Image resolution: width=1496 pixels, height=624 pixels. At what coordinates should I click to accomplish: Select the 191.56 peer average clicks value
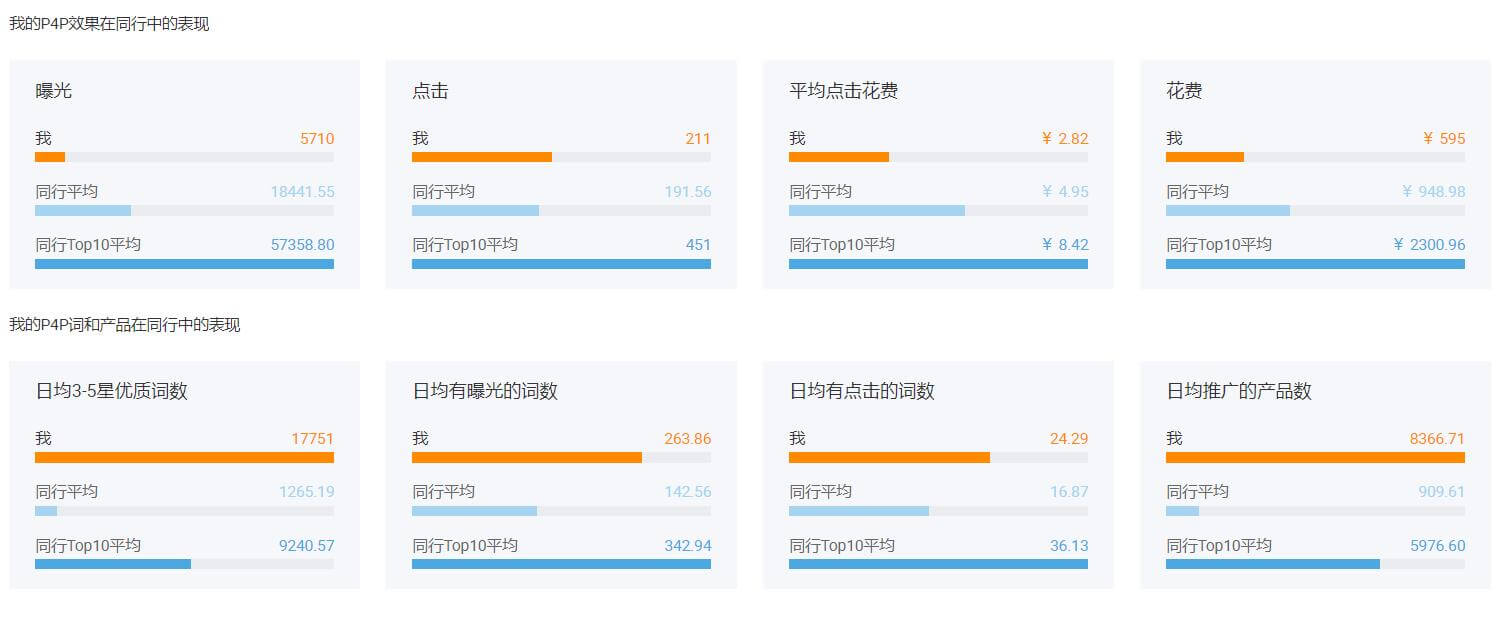687,192
